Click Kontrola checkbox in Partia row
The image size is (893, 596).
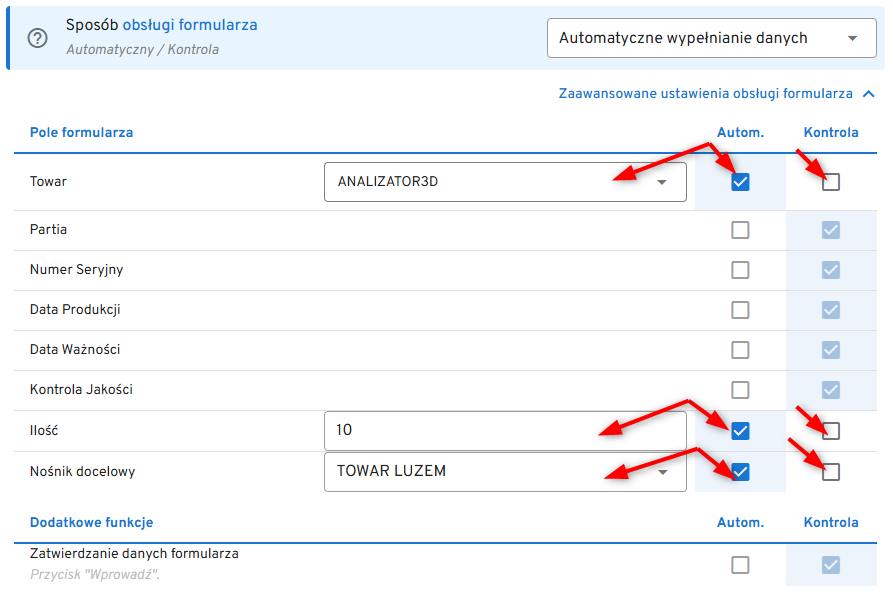pos(831,230)
